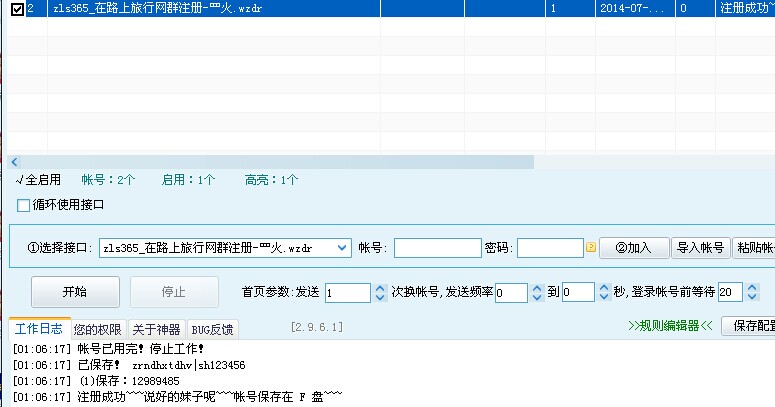Click the 高亮：1个 count label
775x407 pixels.
click(x=271, y=180)
